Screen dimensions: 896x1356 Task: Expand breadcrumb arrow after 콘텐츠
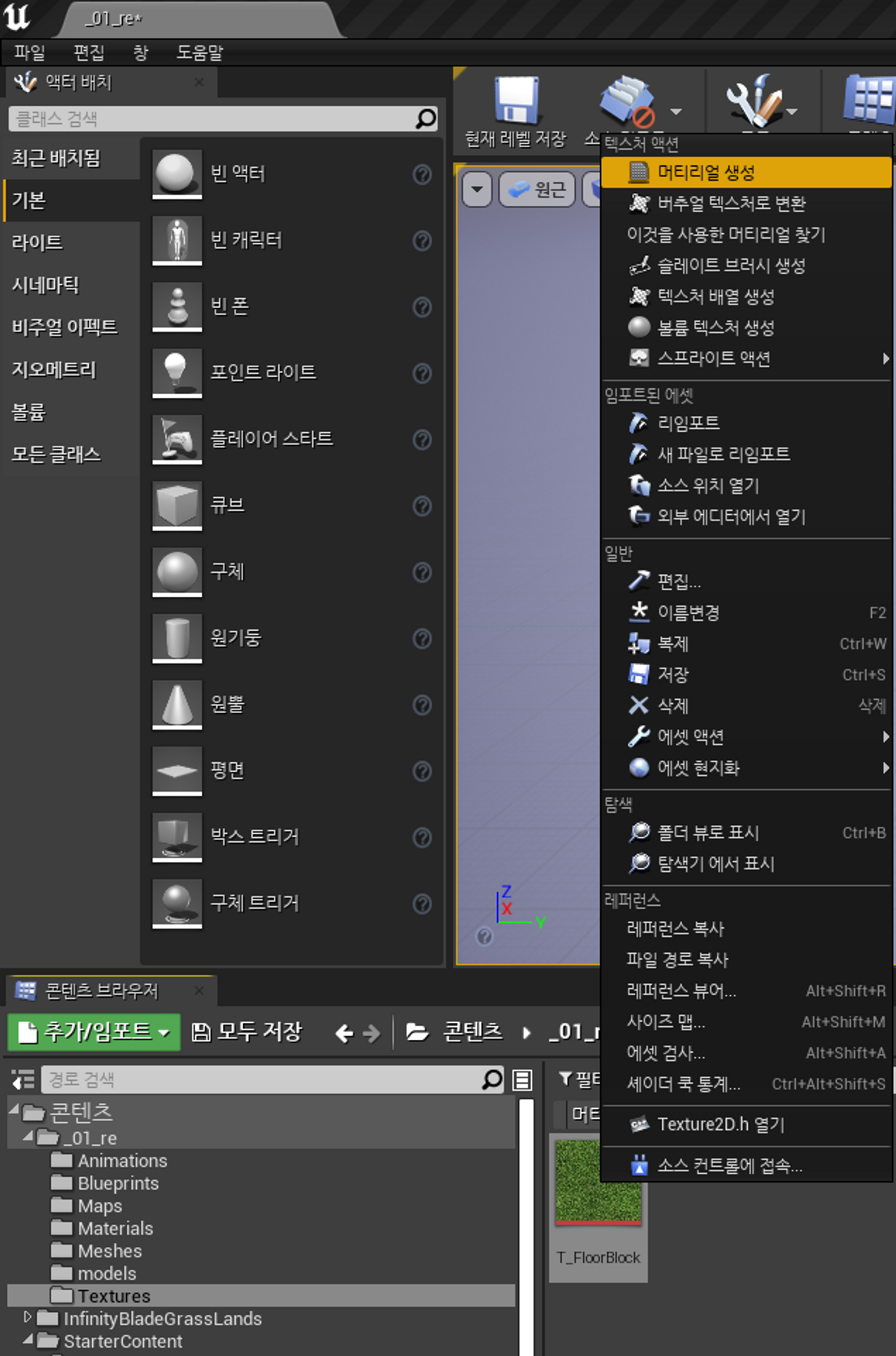click(526, 1033)
